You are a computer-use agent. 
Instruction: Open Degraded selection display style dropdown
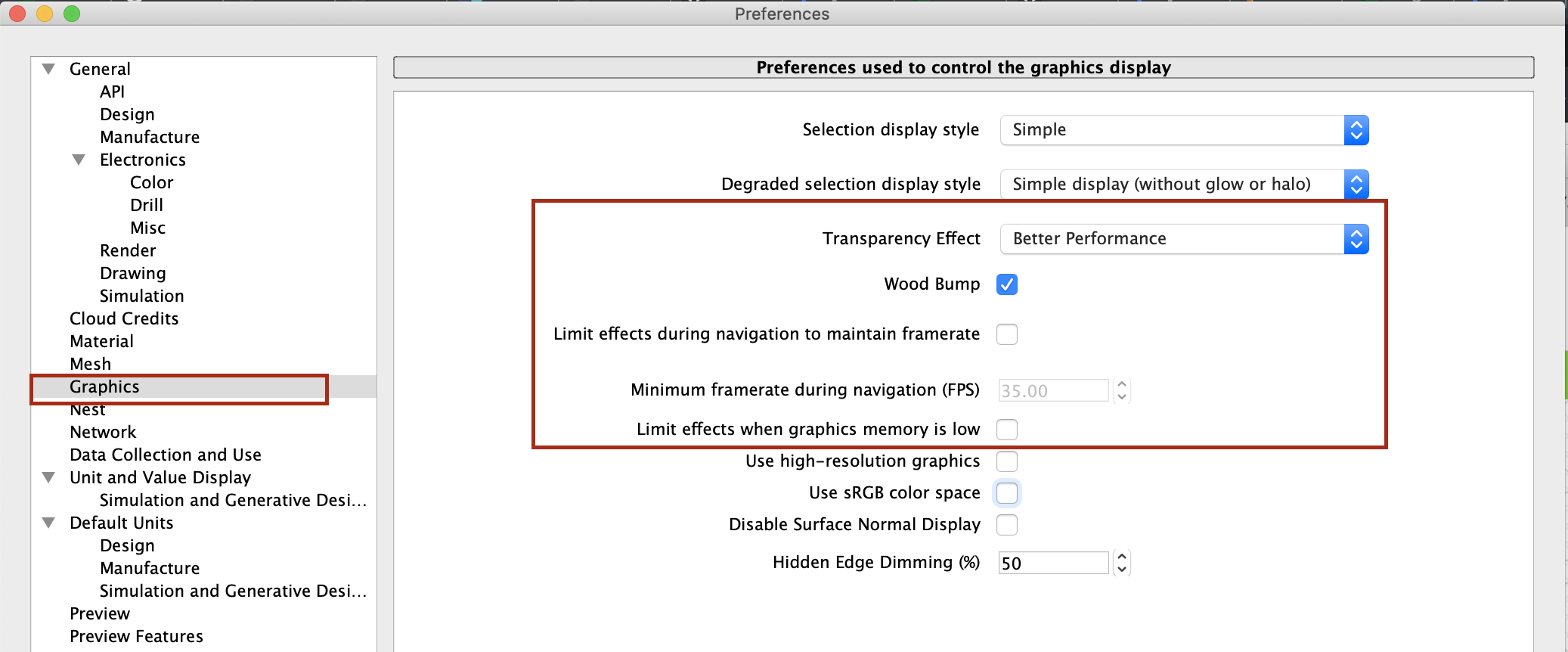click(1184, 185)
